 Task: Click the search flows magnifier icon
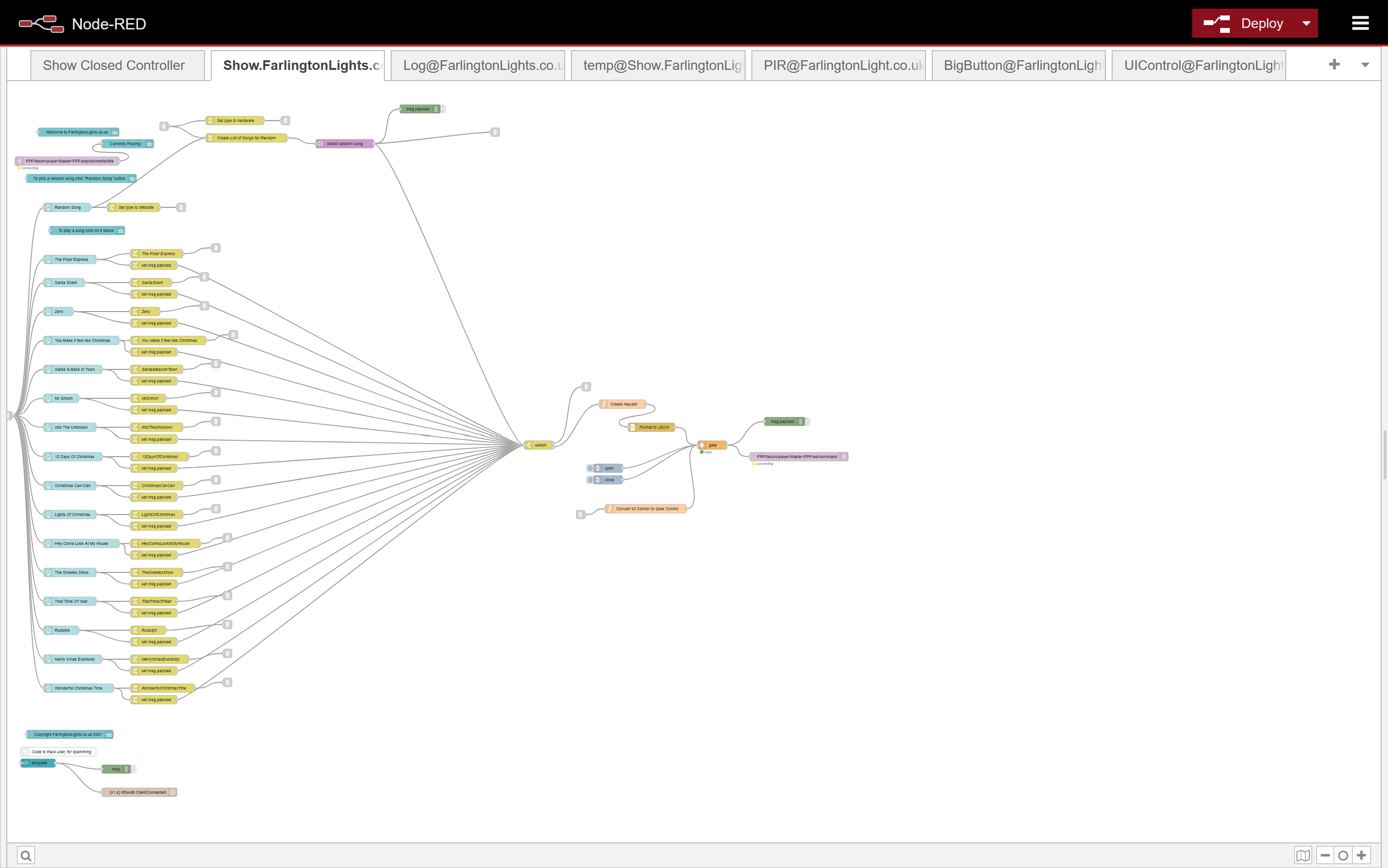26,855
